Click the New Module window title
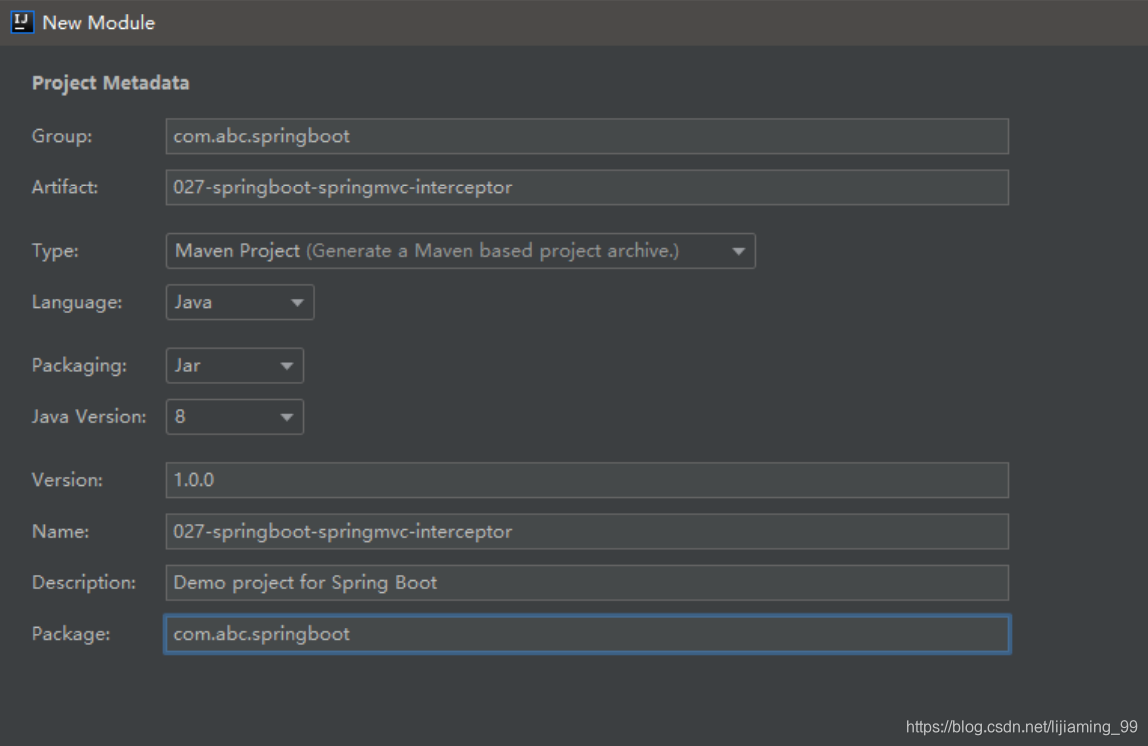 [x=99, y=23]
